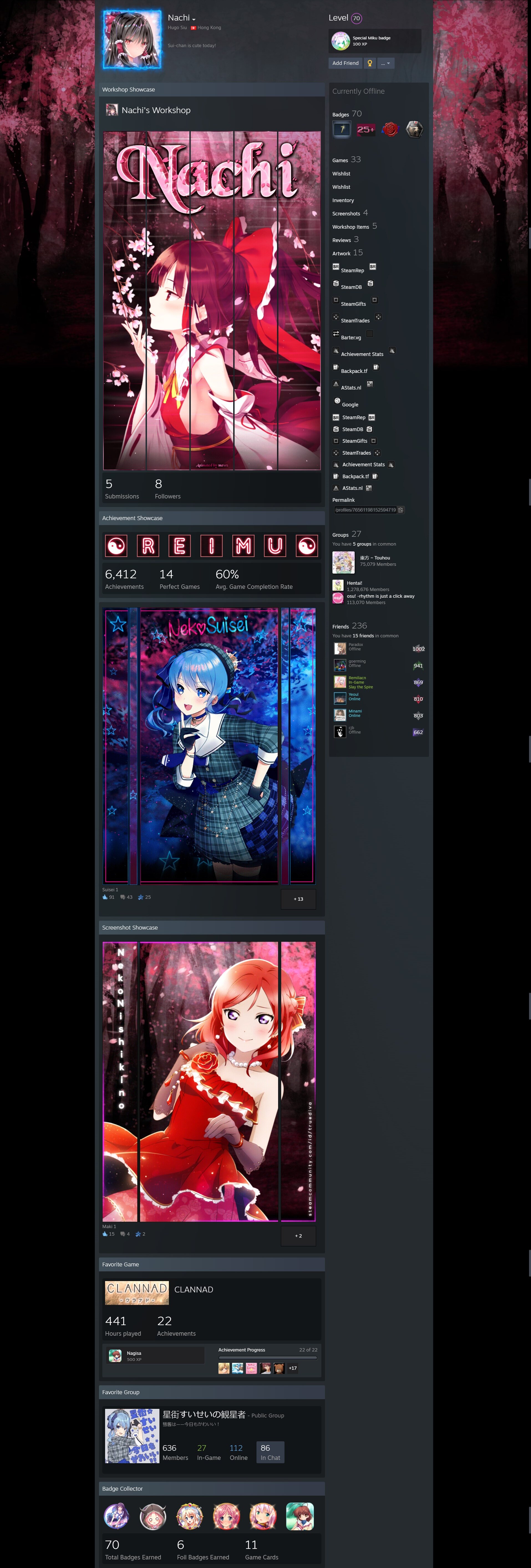This screenshot has width=531, height=1568.
Task: Copy the permalink using the clipboard icon
Action: (x=401, y=510)
